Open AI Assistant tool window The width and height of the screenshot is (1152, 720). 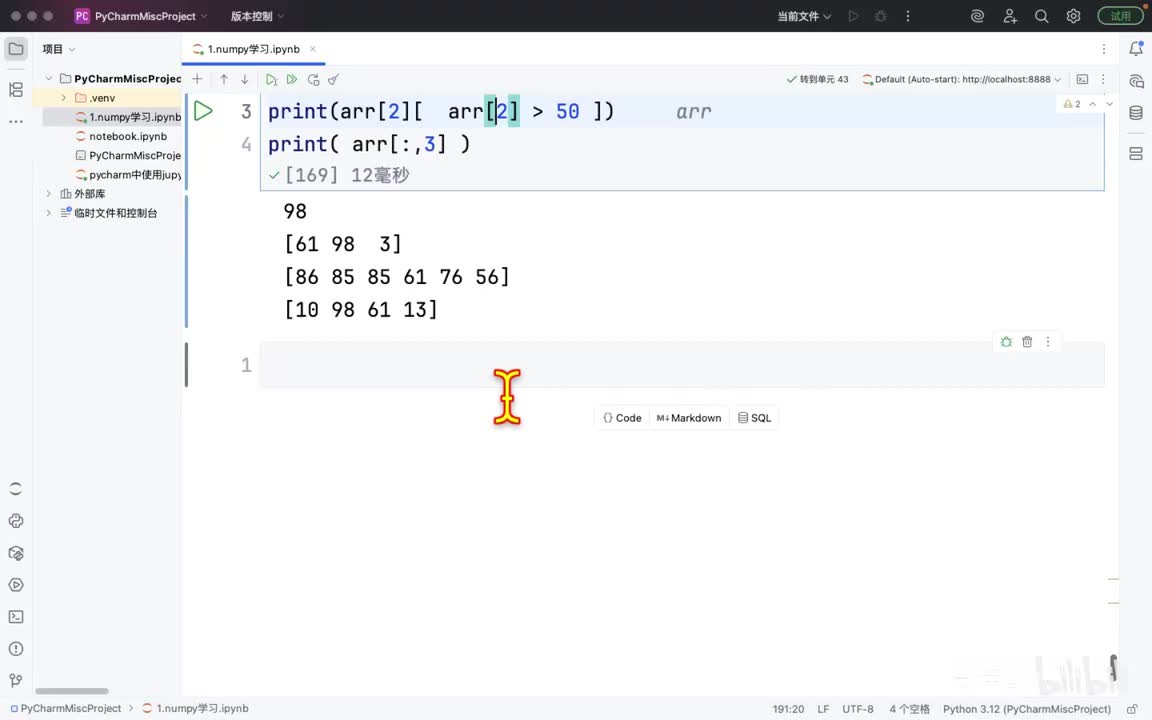click(1136, 81)
